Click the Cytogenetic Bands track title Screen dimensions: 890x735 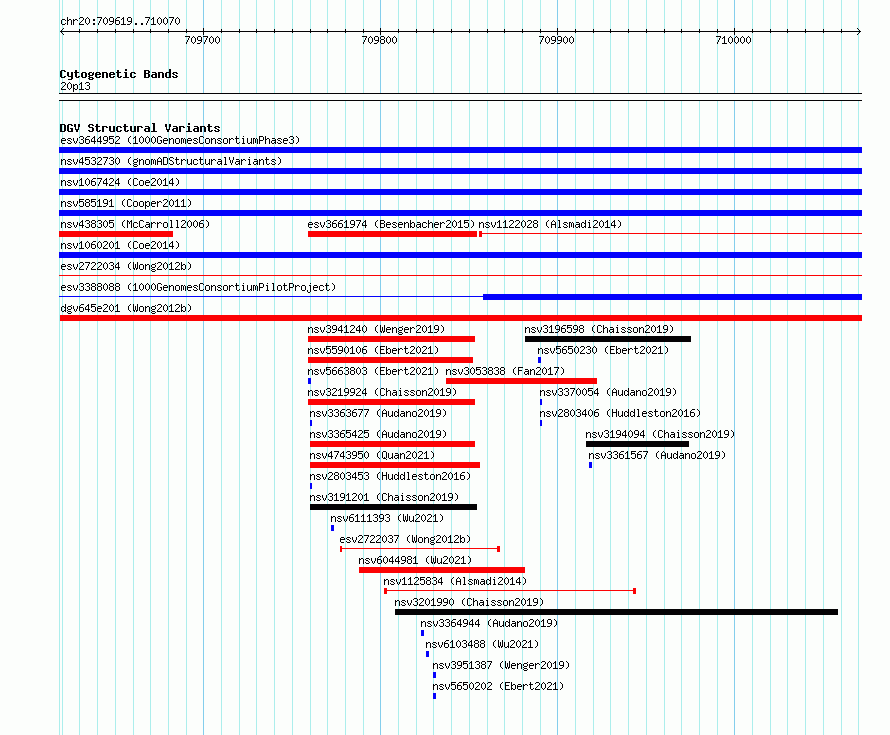[119, 74]
